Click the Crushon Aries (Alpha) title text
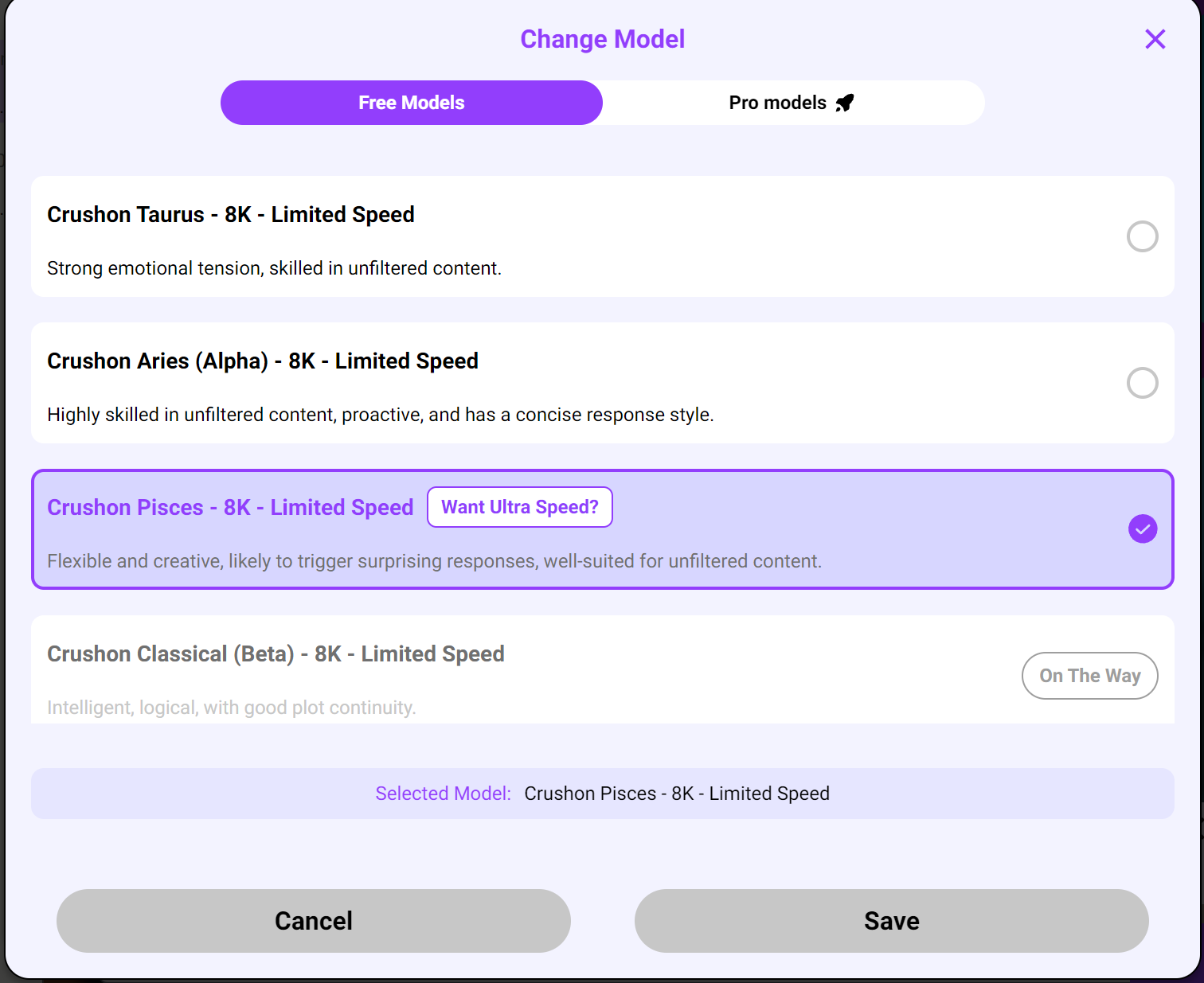 [263, 361]
